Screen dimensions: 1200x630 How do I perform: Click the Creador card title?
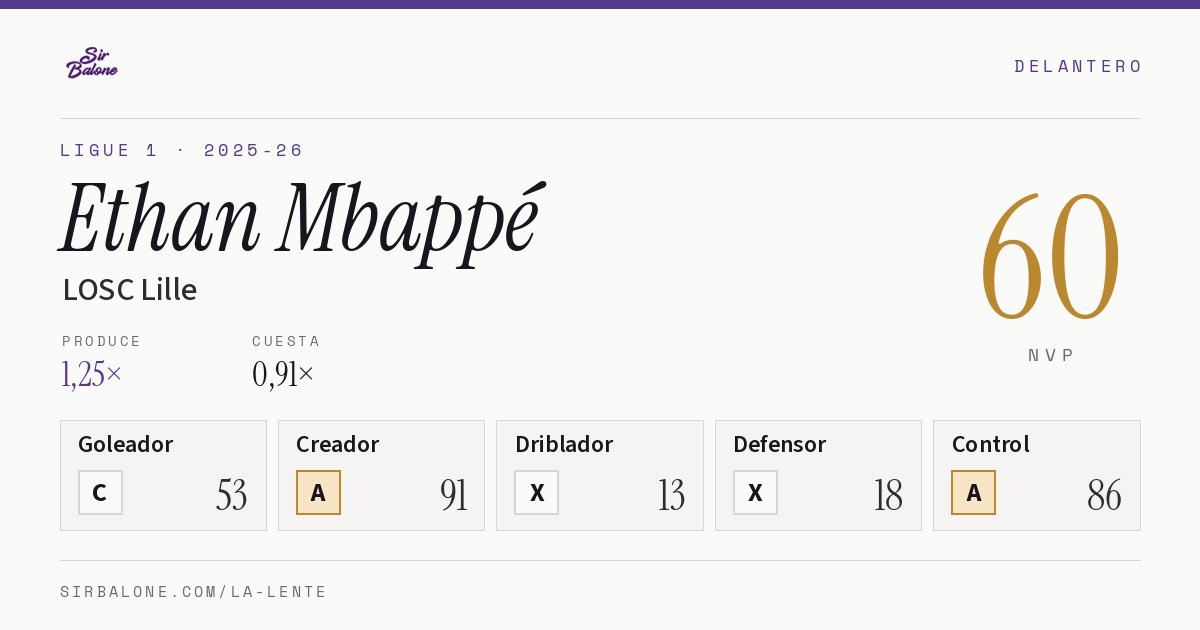338,444
